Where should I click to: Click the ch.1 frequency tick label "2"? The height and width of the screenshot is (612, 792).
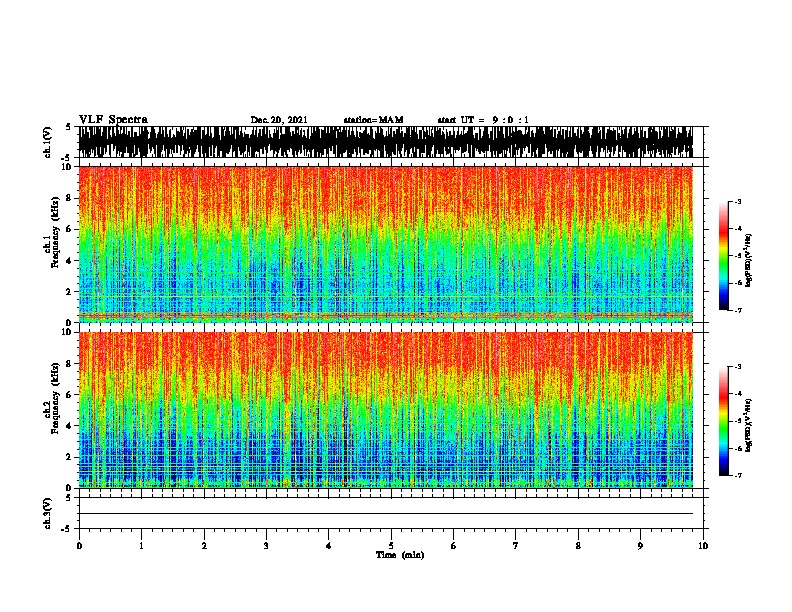pos(70,292)
